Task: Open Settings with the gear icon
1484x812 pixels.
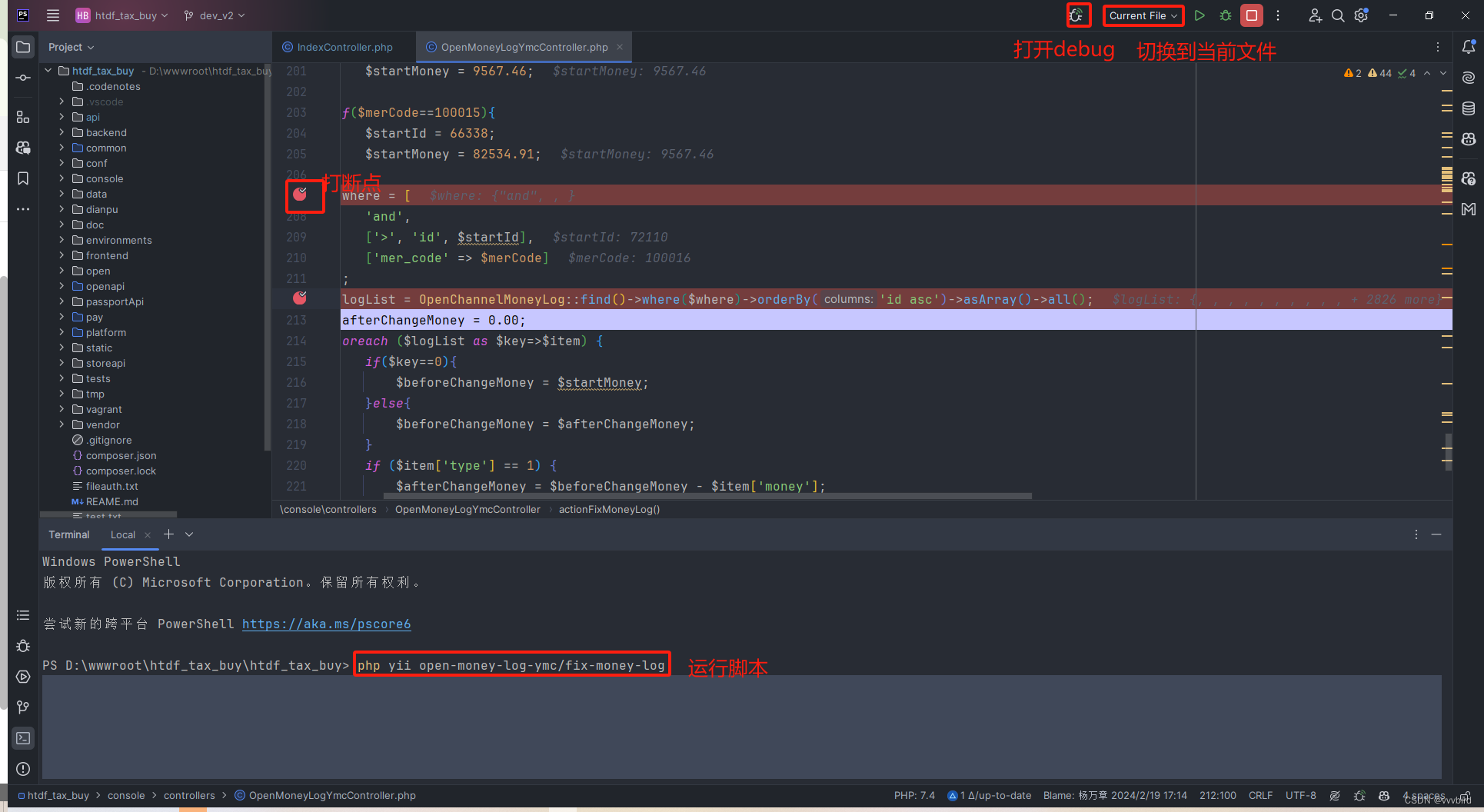Action: (1361, 15)
